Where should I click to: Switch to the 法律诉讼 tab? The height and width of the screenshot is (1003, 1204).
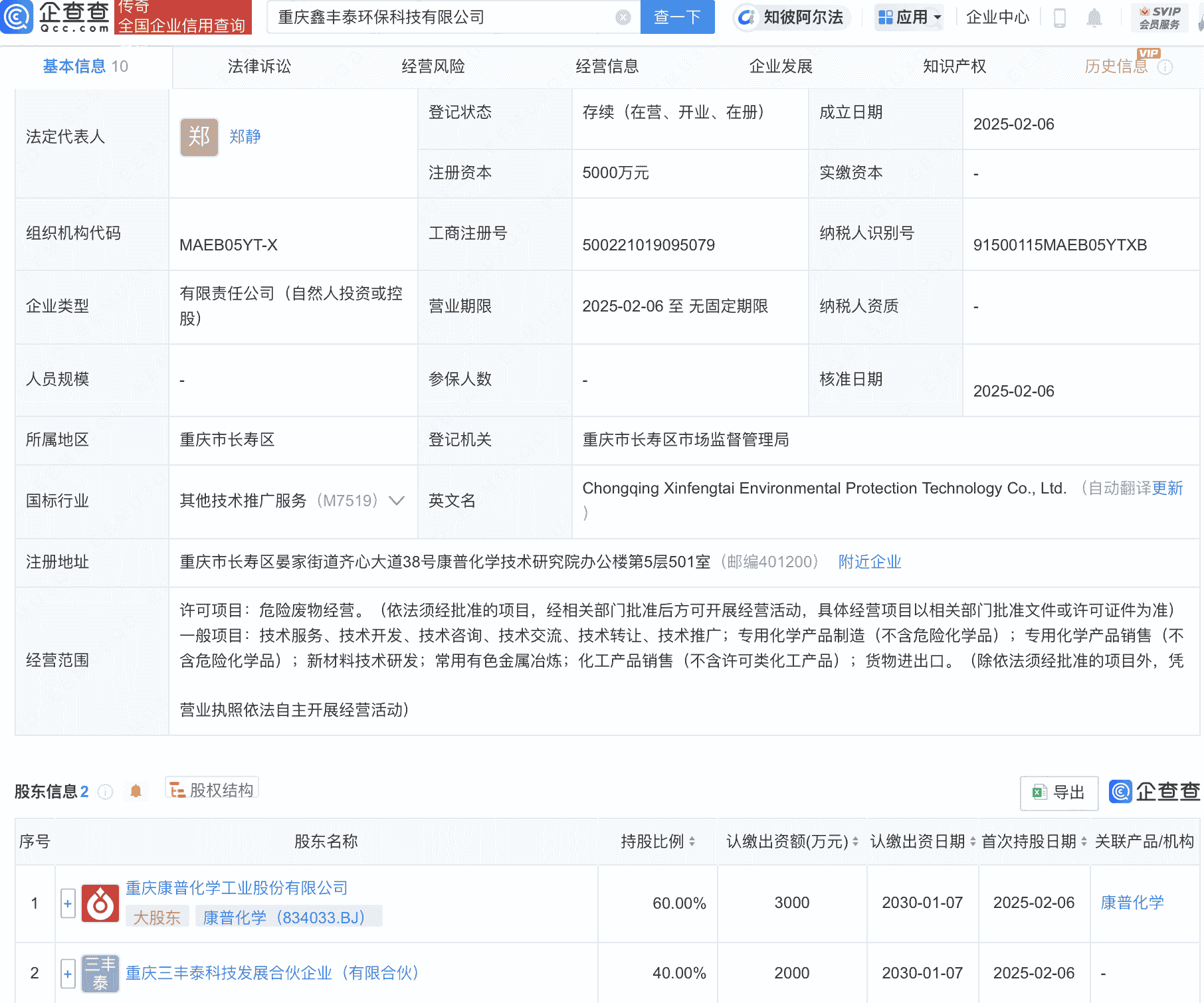[x=258, y=66]
